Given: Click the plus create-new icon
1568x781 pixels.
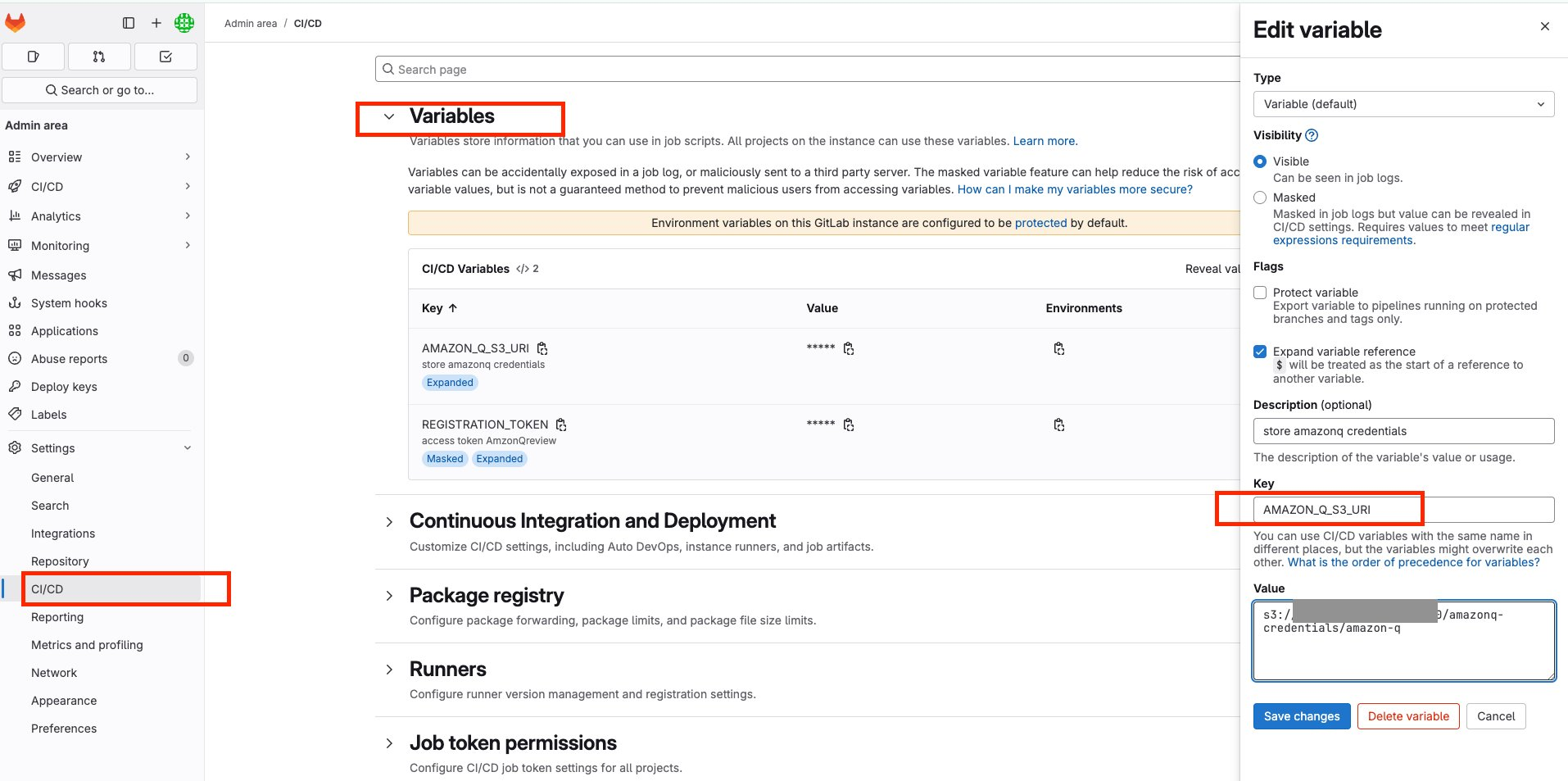Looking at the screenshot, I should (156, 23).
